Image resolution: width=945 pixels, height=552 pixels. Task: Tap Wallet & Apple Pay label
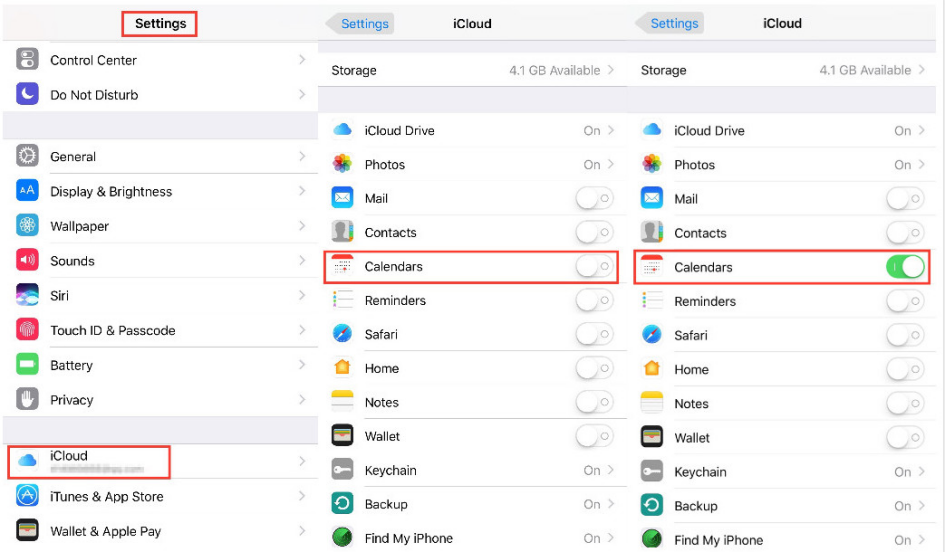105,531
